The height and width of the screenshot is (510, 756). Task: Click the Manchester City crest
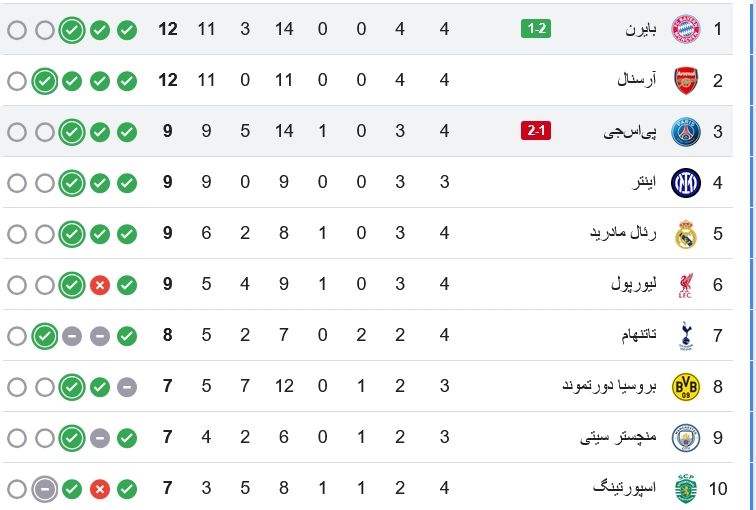tap(686, 438)
